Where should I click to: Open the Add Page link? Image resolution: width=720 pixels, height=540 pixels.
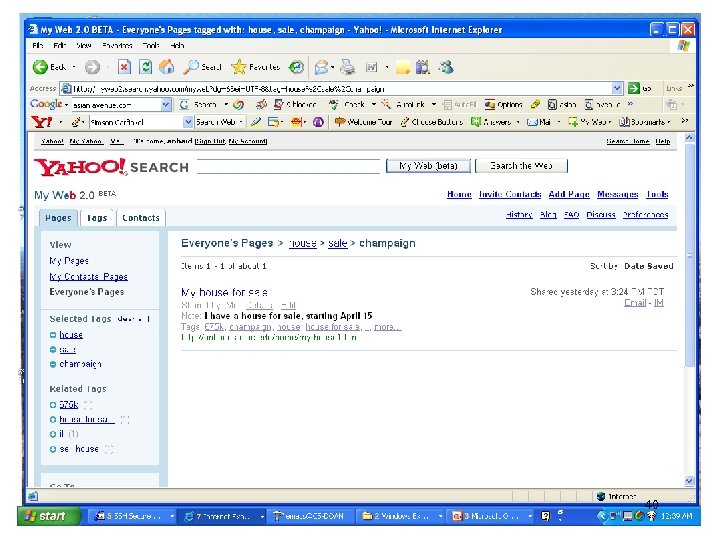tap(569, 194)
